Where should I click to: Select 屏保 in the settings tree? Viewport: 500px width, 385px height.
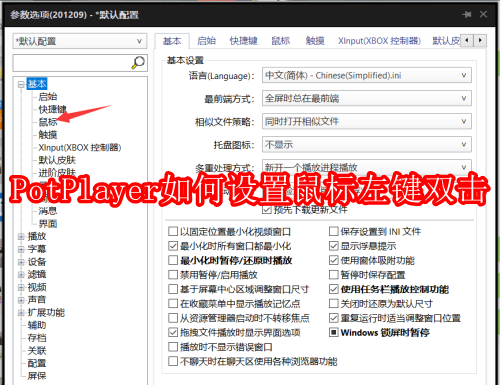click(37, 376)
